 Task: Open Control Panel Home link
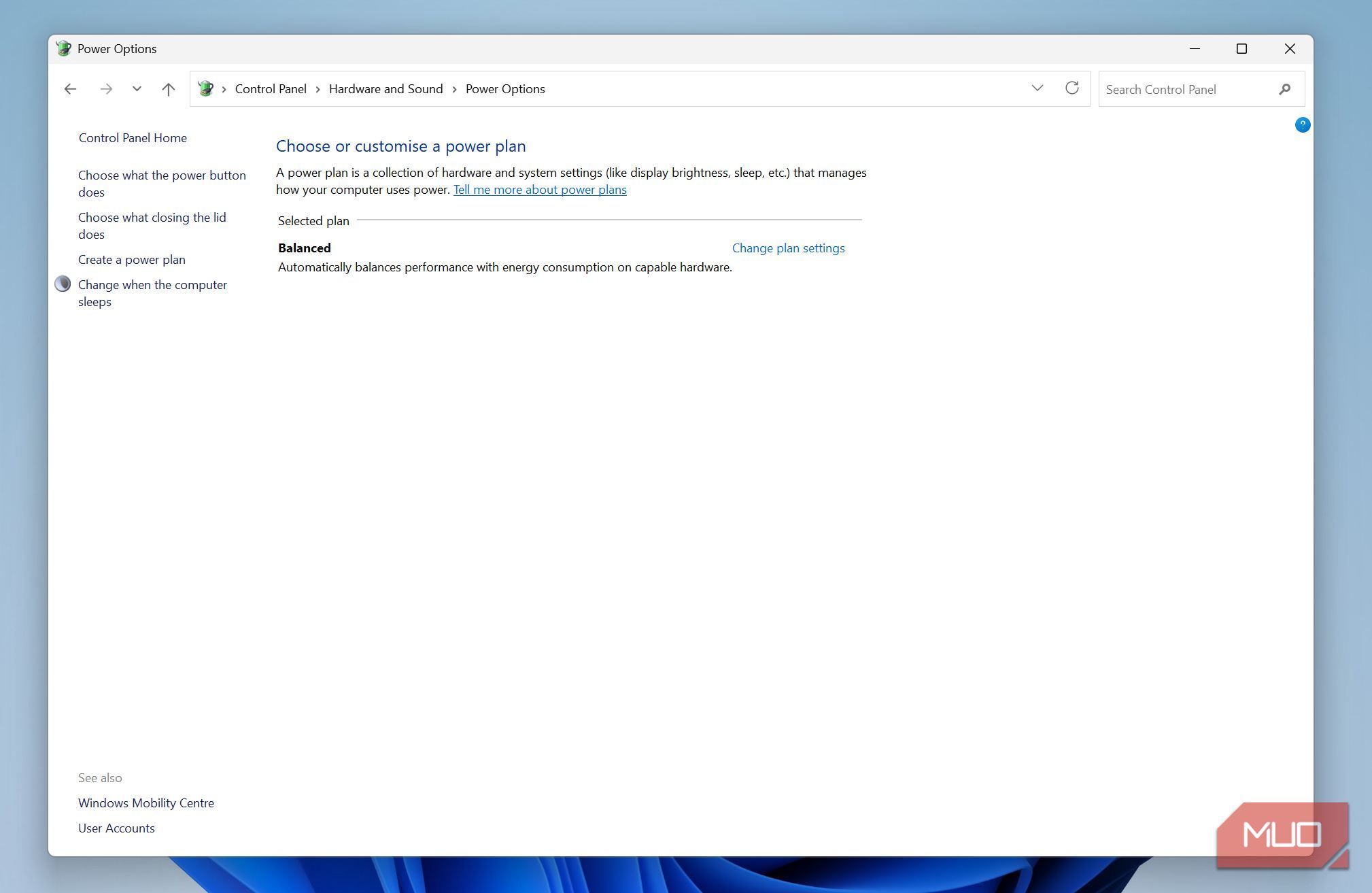133,138
